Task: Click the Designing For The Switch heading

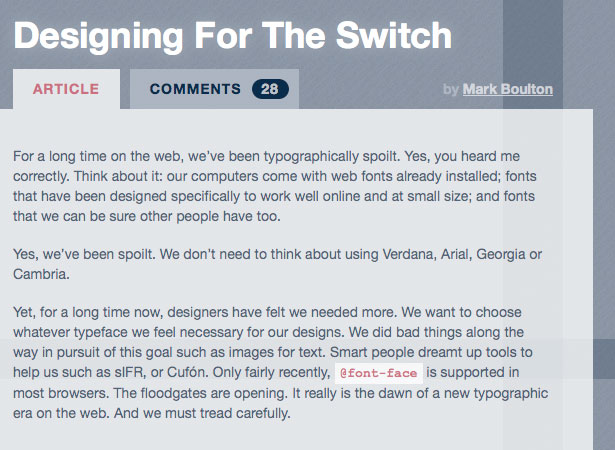Action: point(233,36)
